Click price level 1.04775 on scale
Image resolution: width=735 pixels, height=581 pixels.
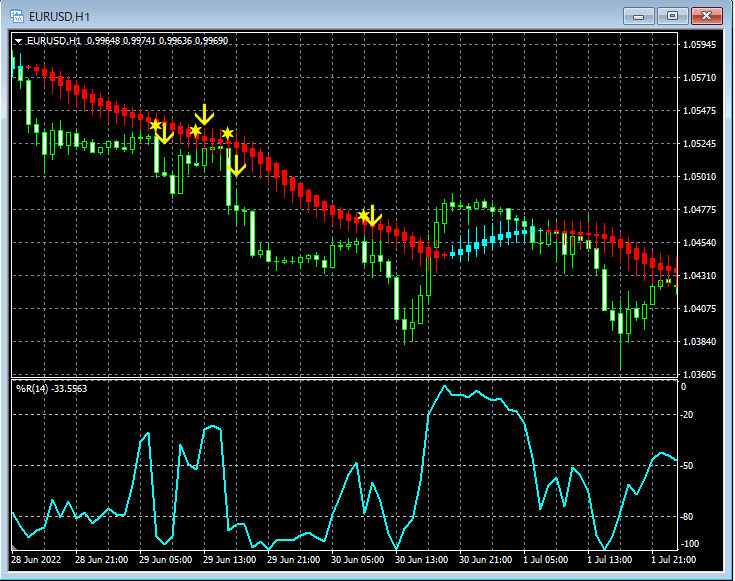click(700, 210)
